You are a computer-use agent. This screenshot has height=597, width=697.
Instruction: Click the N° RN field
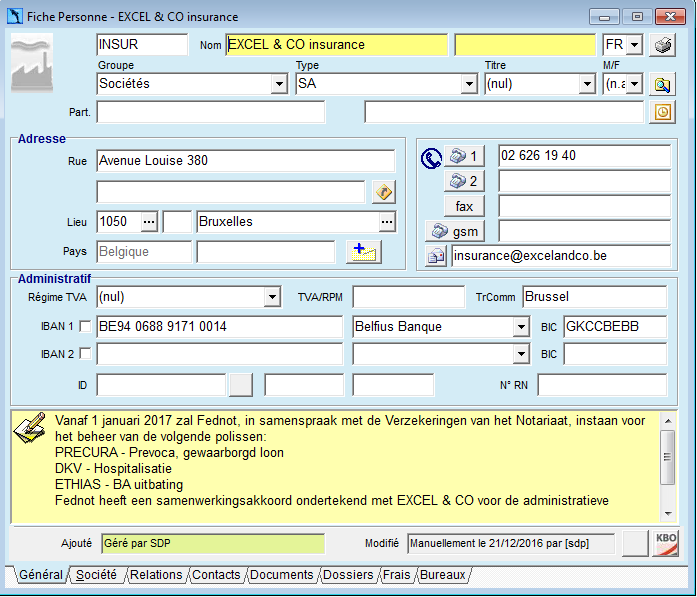[602, 385]
